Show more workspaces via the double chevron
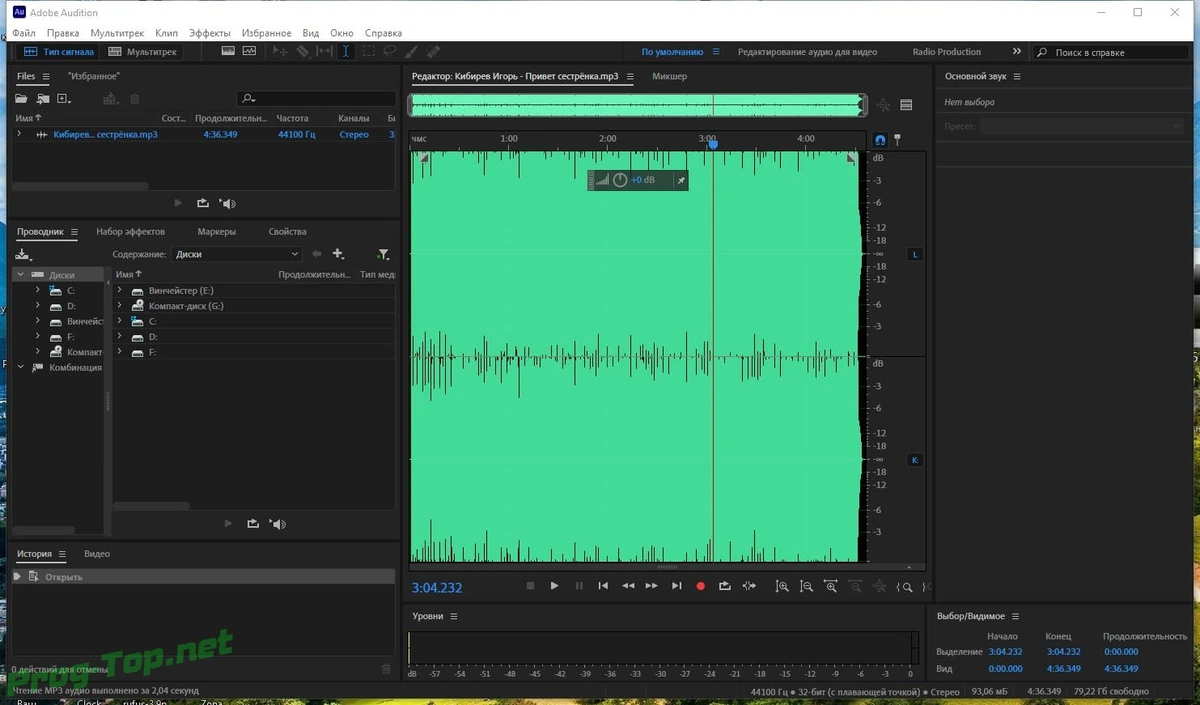This screenshot has height=705, width=1200. click(x=1017, y=51)
